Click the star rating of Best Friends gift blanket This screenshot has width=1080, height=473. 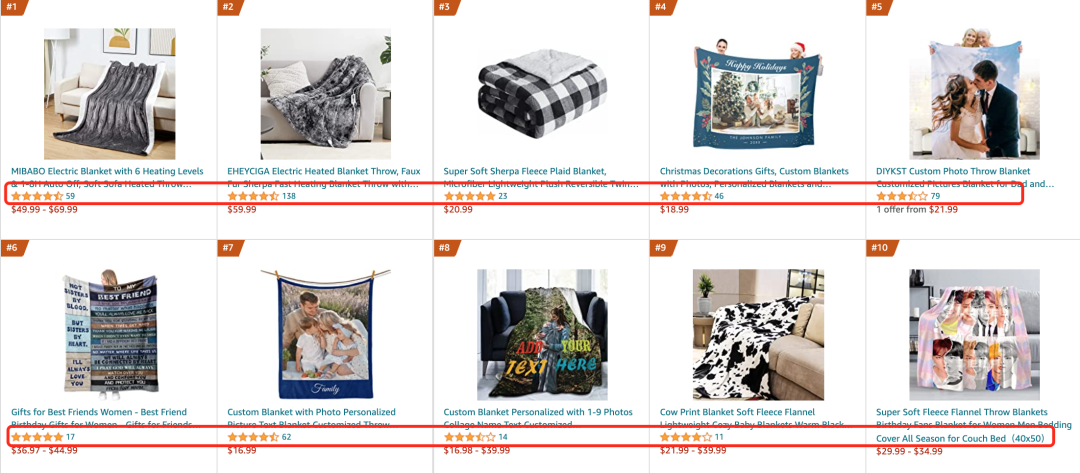(37, 437)
